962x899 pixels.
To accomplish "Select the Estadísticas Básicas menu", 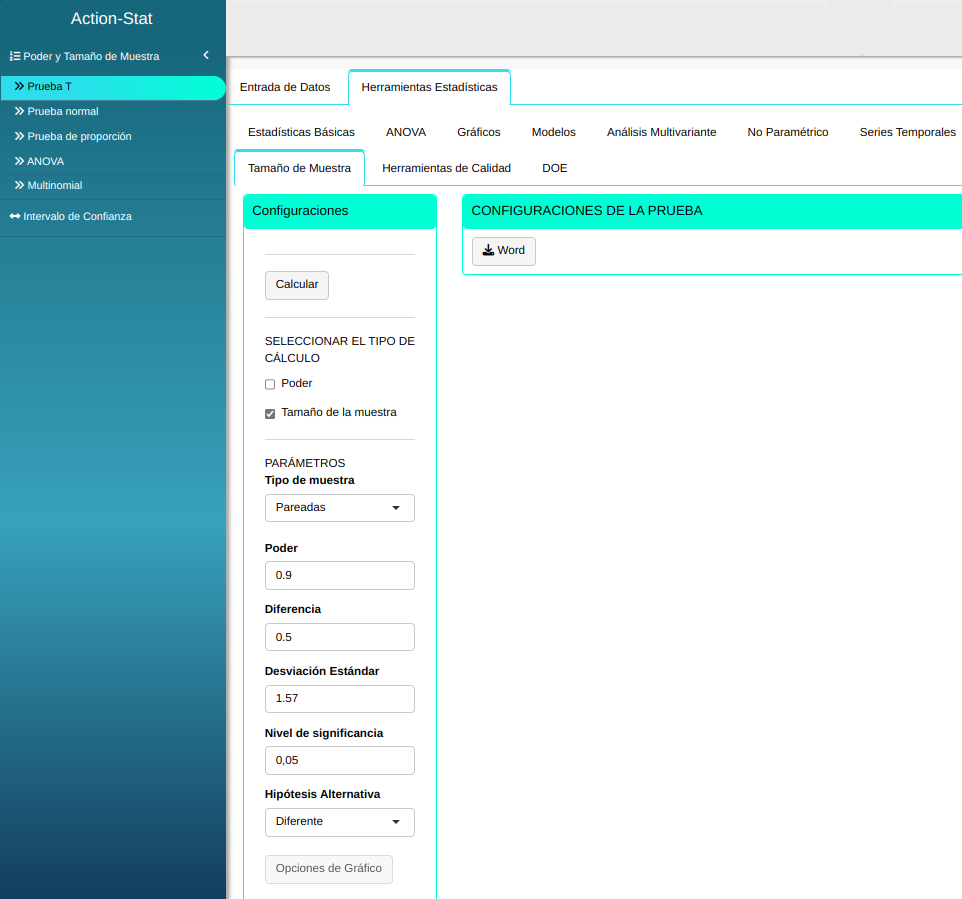I will pos(301,132).
